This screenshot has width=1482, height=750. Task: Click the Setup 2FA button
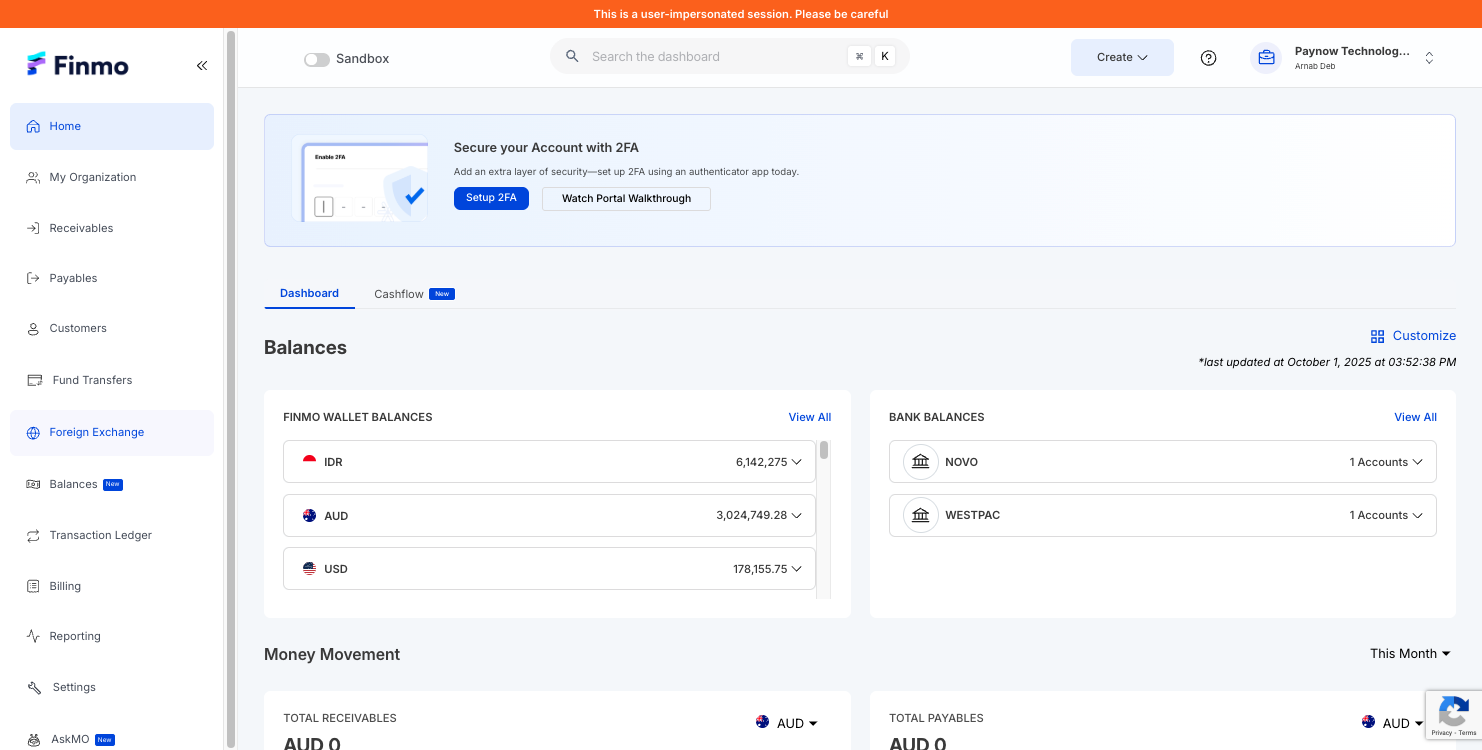click(491, 198)
